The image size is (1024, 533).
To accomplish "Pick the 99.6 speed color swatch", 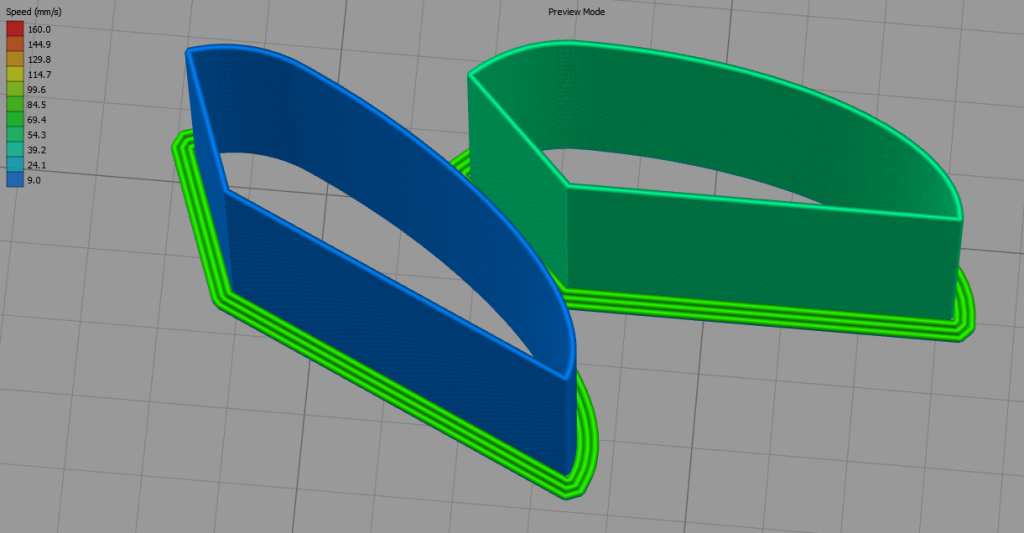I will [x=15, y=89].
